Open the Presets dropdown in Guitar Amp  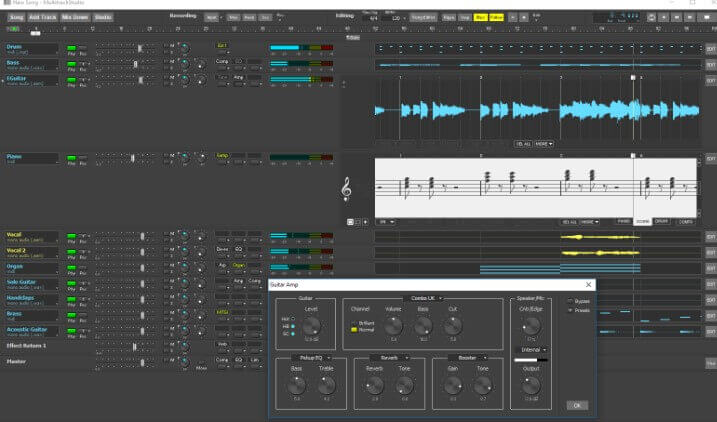570,310
